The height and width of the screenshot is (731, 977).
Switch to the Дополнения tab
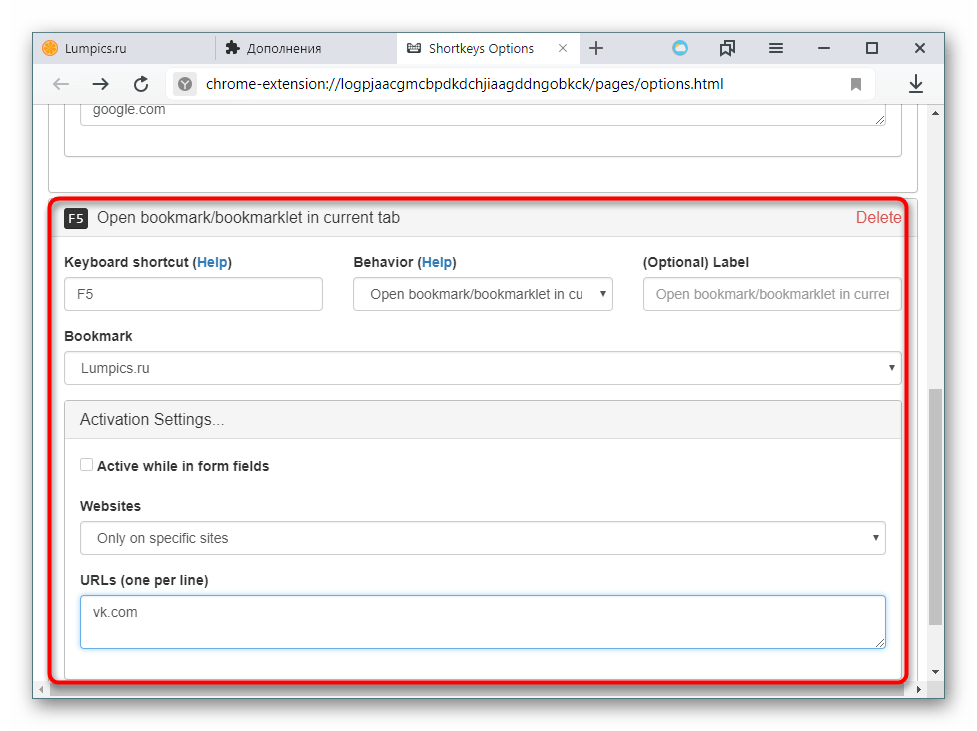306,48
